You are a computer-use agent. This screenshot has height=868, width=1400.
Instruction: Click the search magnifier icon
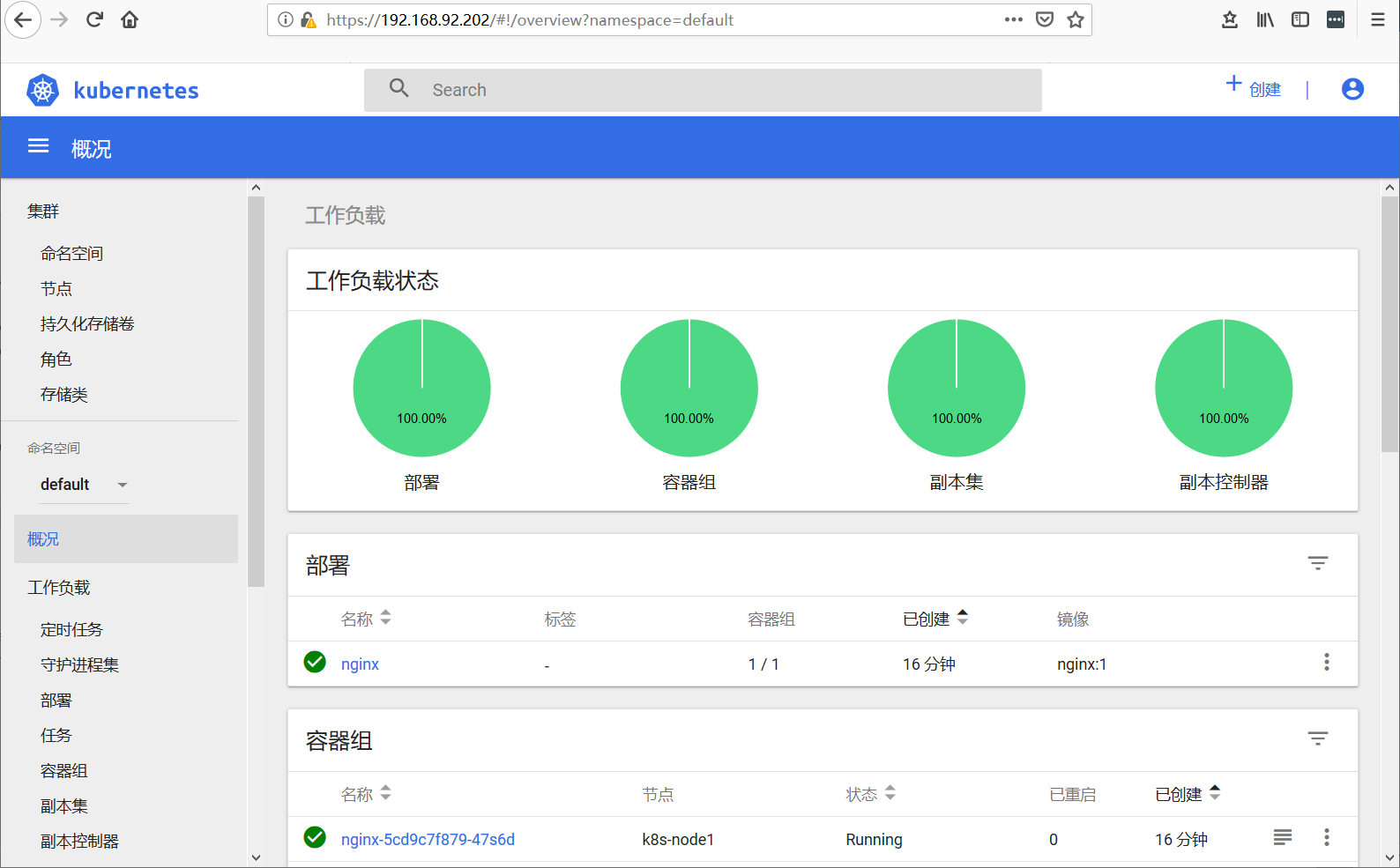click(399, 88)
